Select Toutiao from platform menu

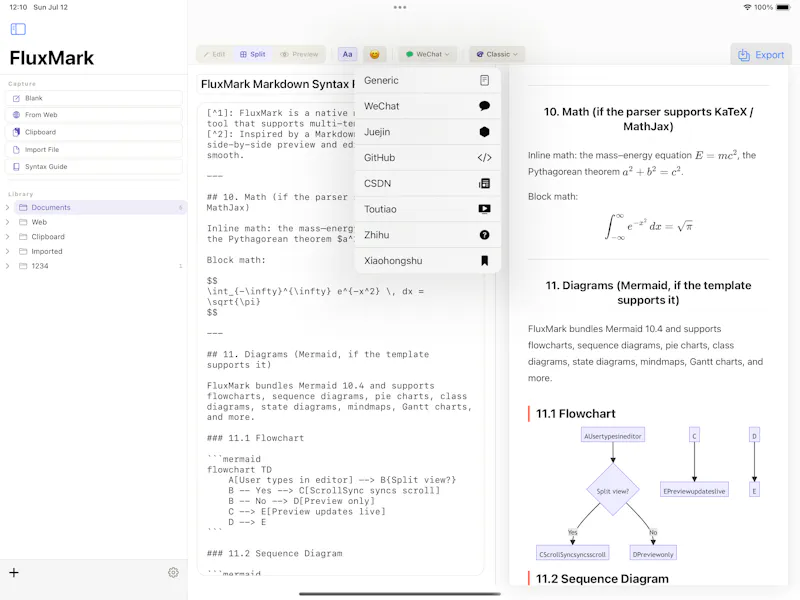click(x=427, y=209)
